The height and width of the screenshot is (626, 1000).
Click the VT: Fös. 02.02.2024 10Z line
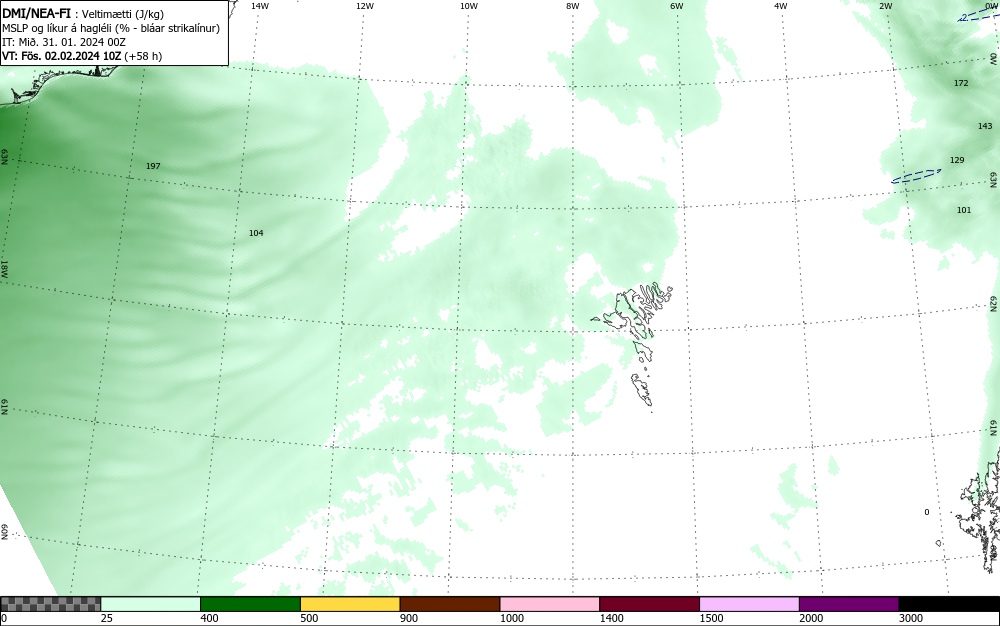82,56
